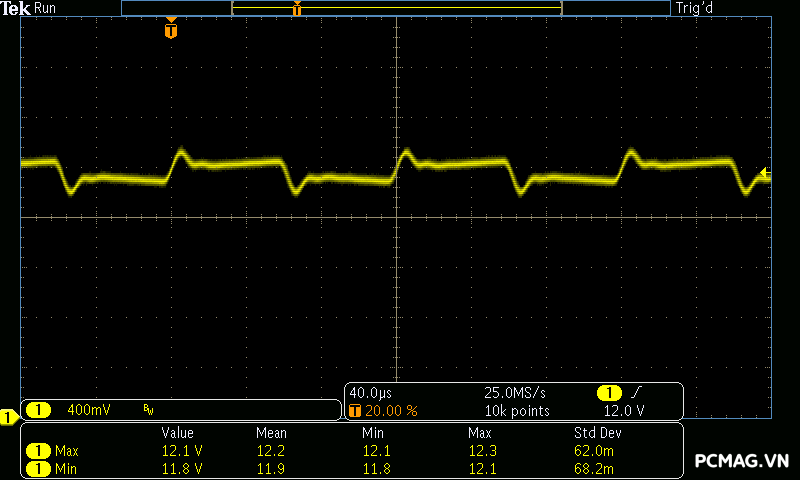Select the Max measurement channel badge
The width and height of the screenshot is (800, 480).
38,451
